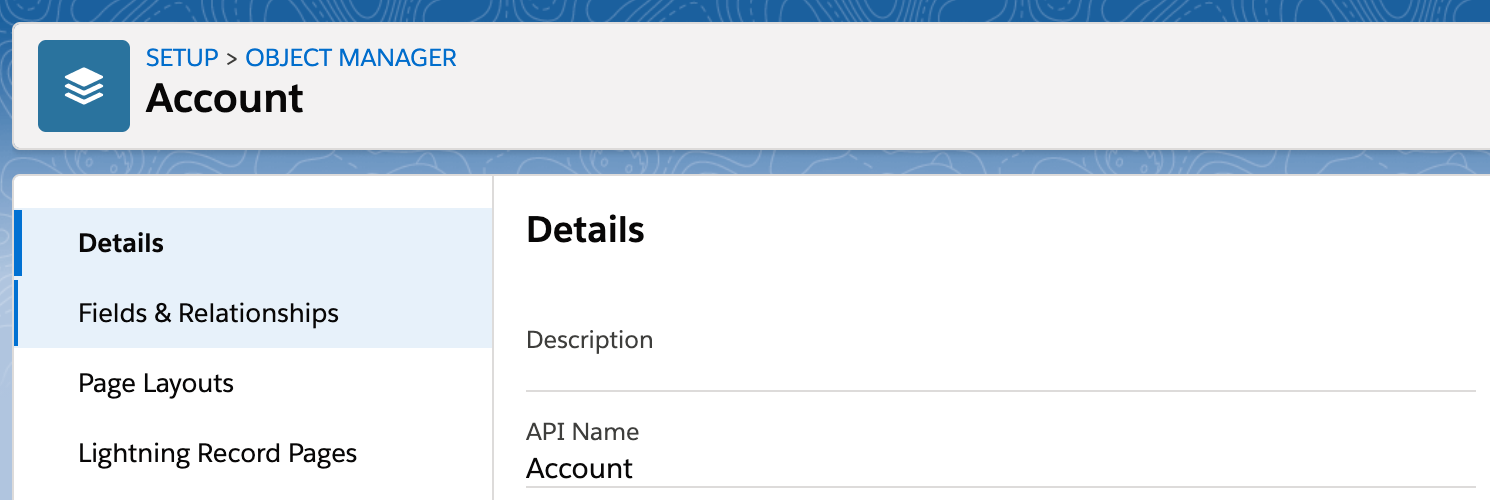Click the Object Manager stacked-layers icon
Image resolution: width=1490 pixels, height=500 pixels.
pyautogui.click(x=84, y=86)
